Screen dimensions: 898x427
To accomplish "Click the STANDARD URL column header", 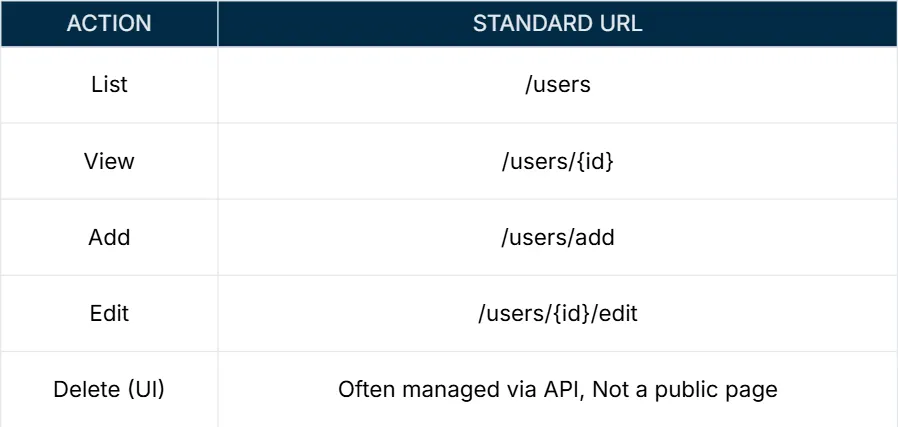I will click(x=557, y=23).
